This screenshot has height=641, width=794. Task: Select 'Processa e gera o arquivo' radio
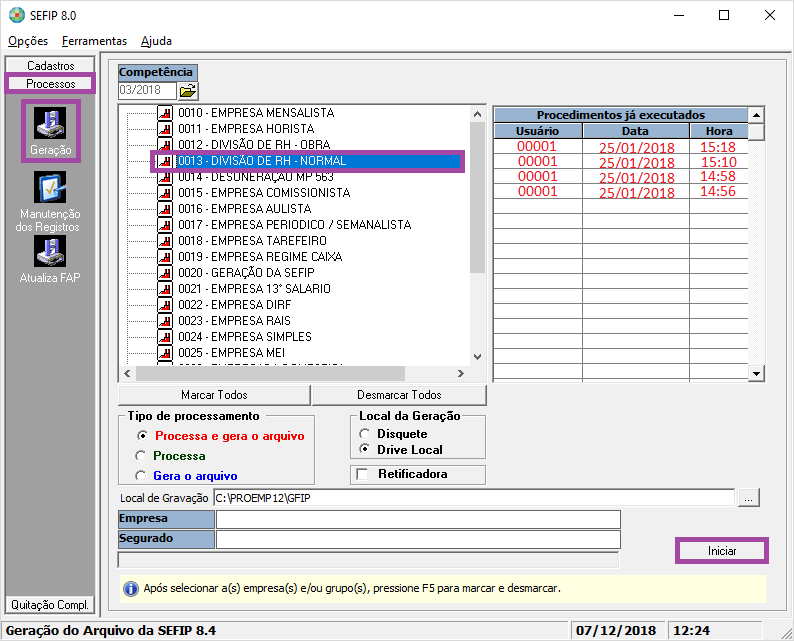(143, 435)
